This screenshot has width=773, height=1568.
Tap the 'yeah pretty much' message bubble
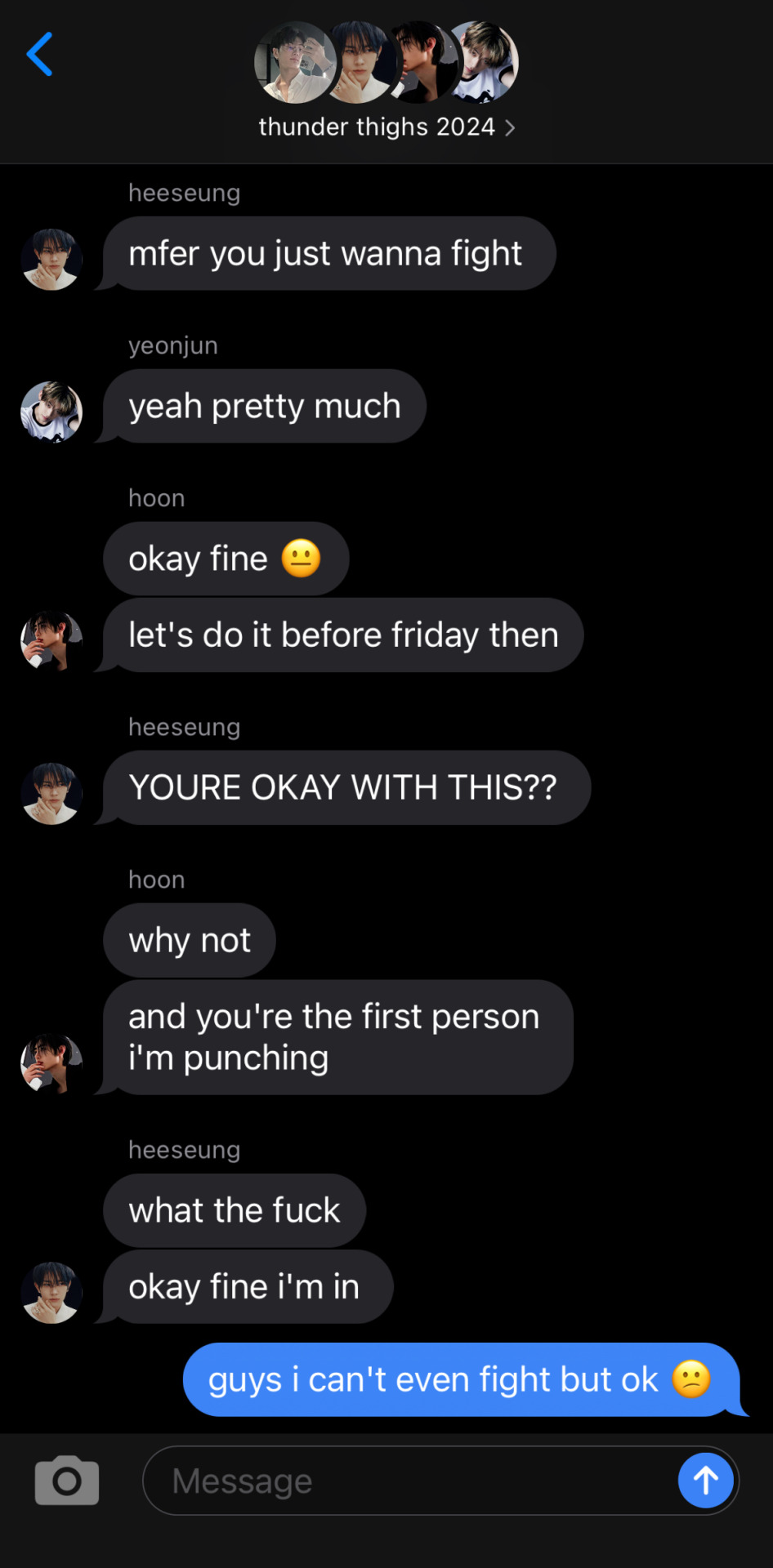coord(265,406)
